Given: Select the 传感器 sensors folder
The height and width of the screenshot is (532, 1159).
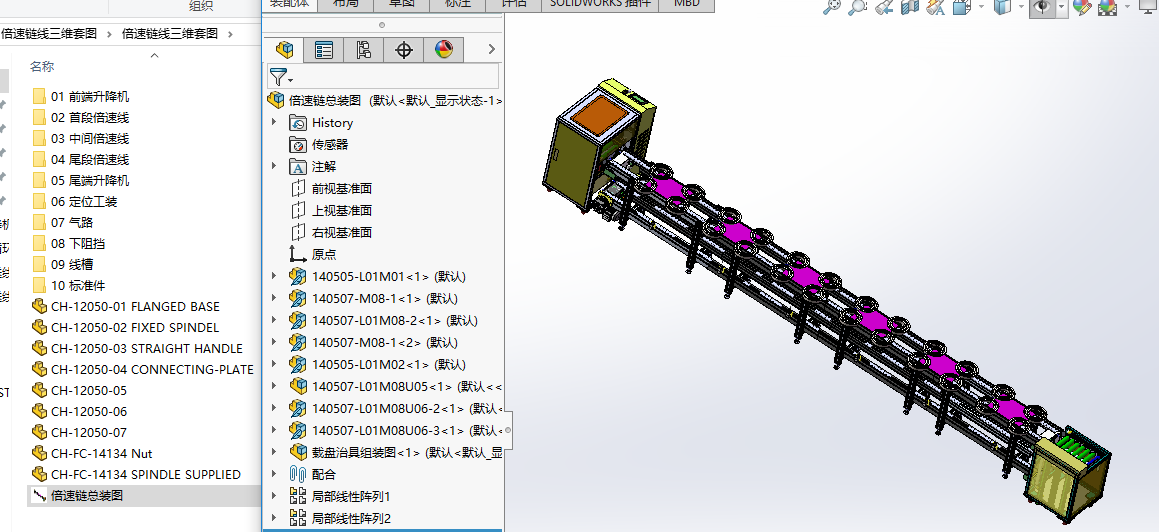Looking at the screenshot, I should point(320,145).
